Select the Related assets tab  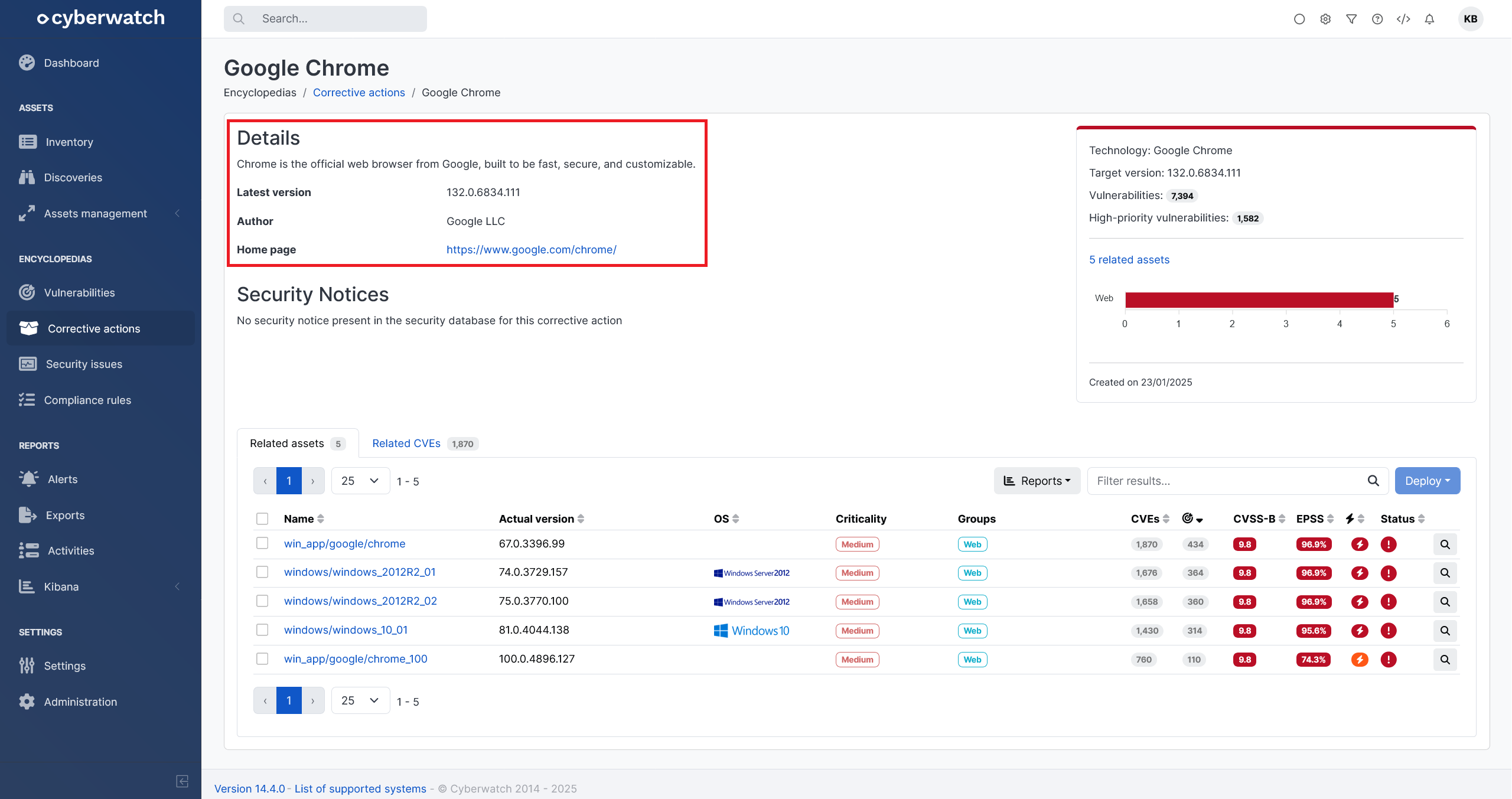(x=297, y=443)
